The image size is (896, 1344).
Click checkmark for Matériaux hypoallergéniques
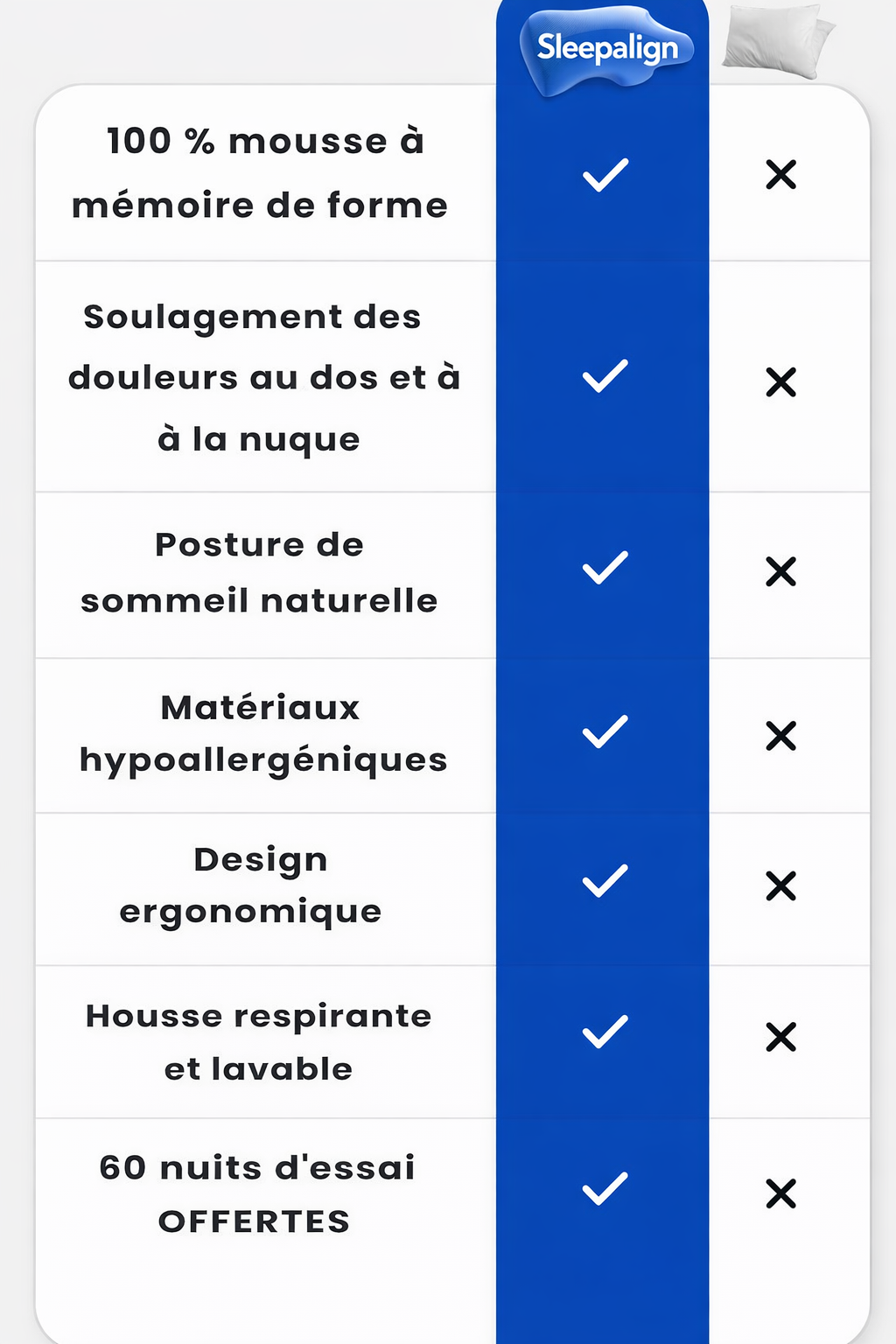[x=605, y=732]
